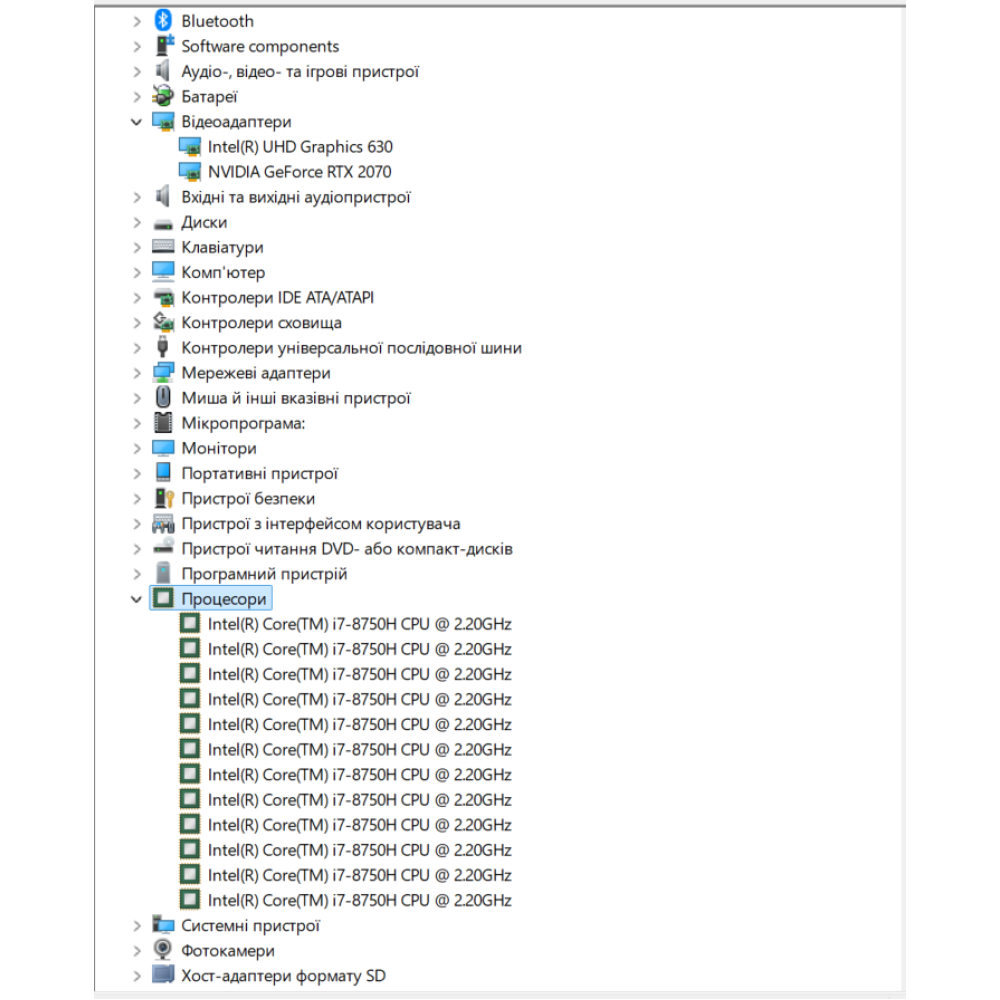Expand the Диски category
The height and width of the screenshot is (1000, 1000).
pos(137,222)
